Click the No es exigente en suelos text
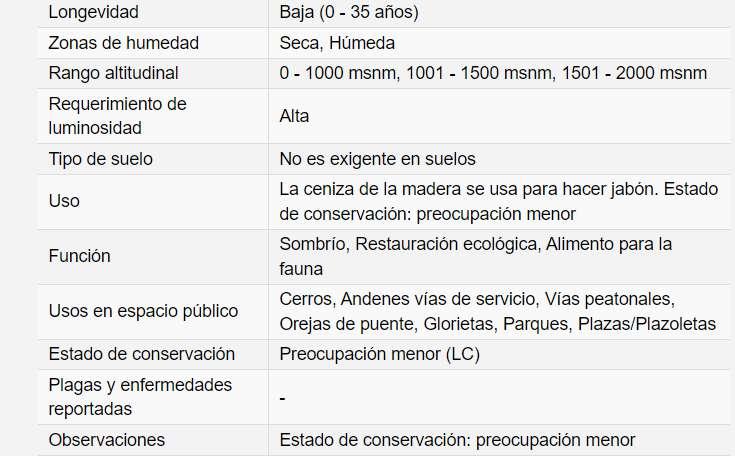The width and height of the screenshot is (735, 456). (377, 159)
